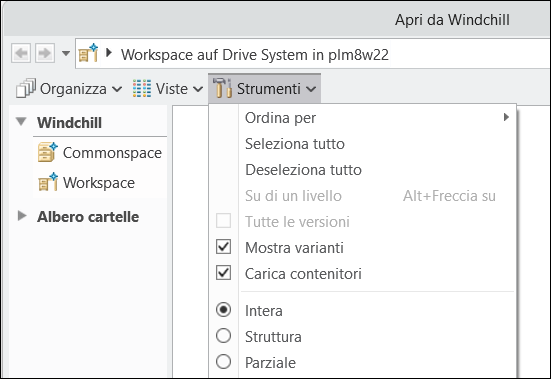Click the Organizza stacked pages icon
The height and width of the screenshot is (379, 551).
(26, 88)
